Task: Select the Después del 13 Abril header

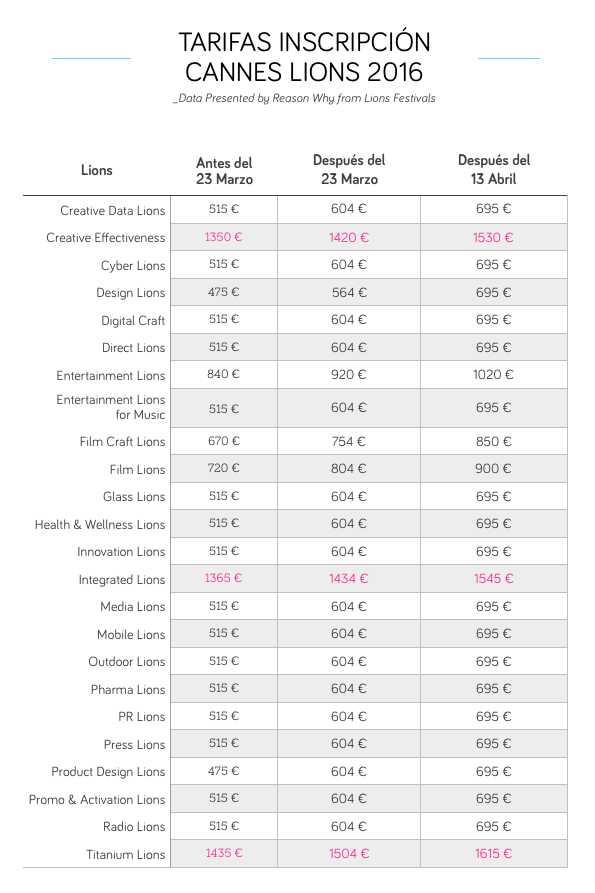Action: 494,170
